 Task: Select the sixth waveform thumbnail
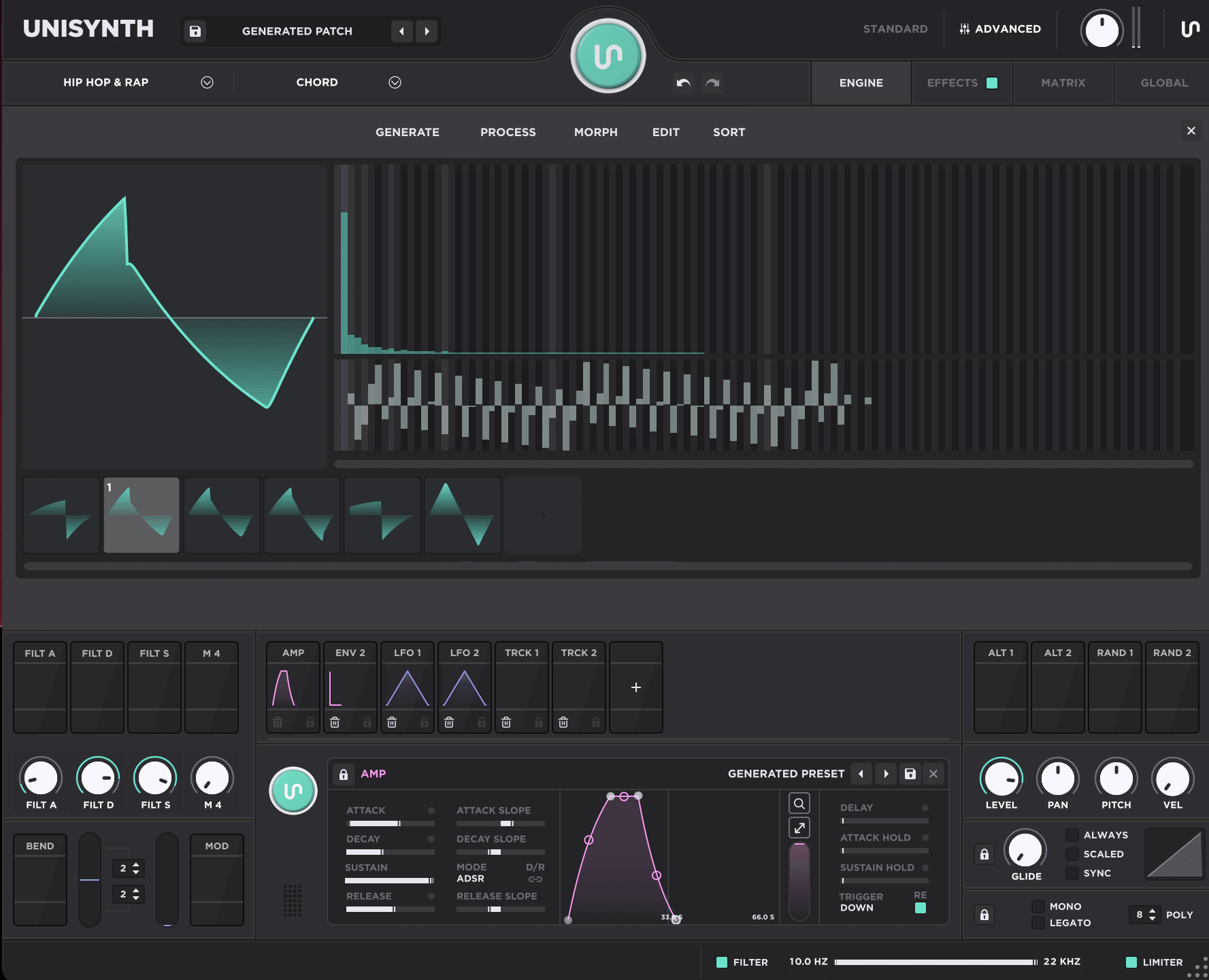[463, 515]
